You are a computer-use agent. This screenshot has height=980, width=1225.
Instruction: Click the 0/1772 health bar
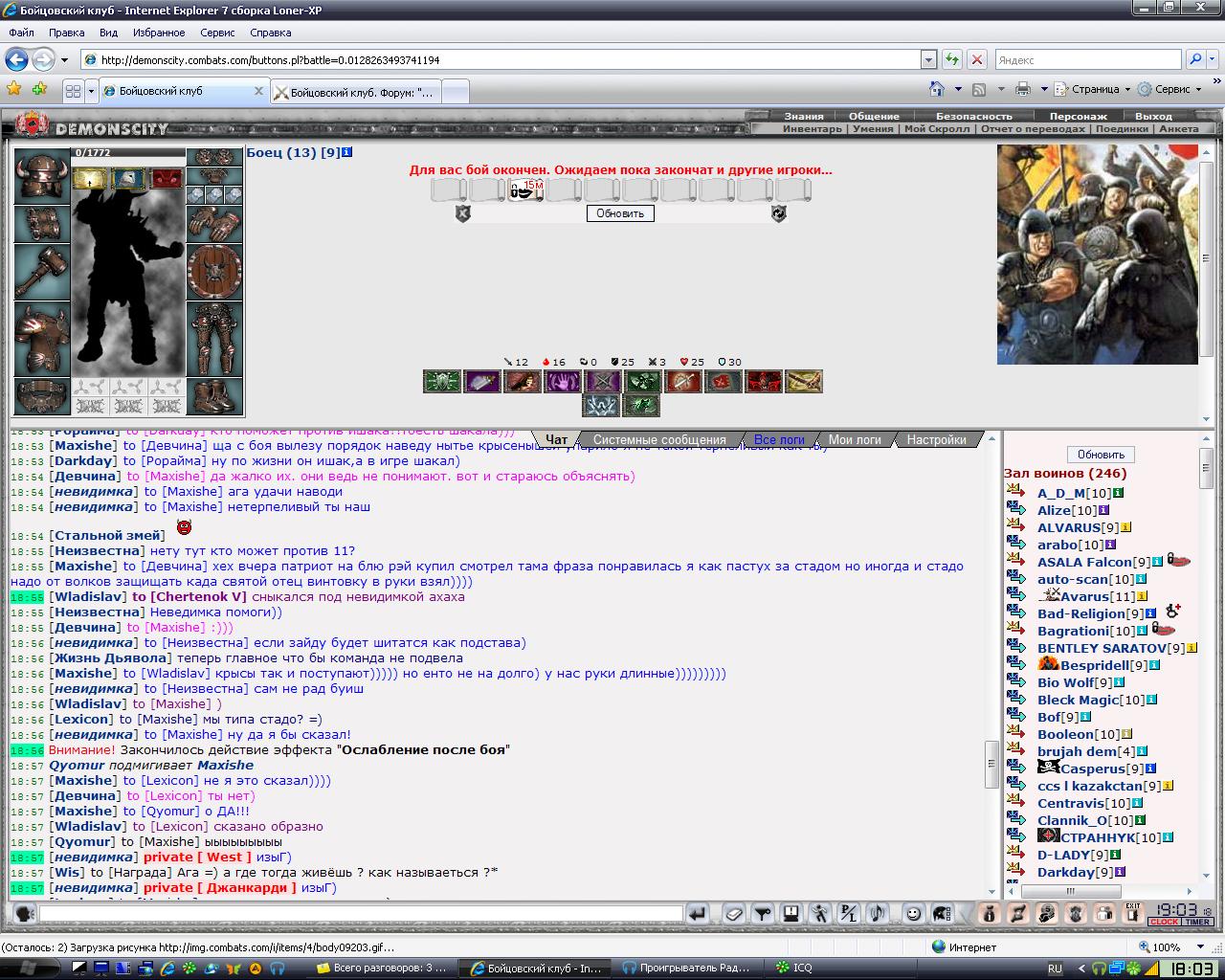pyautogui.click(x=128, y=152)
